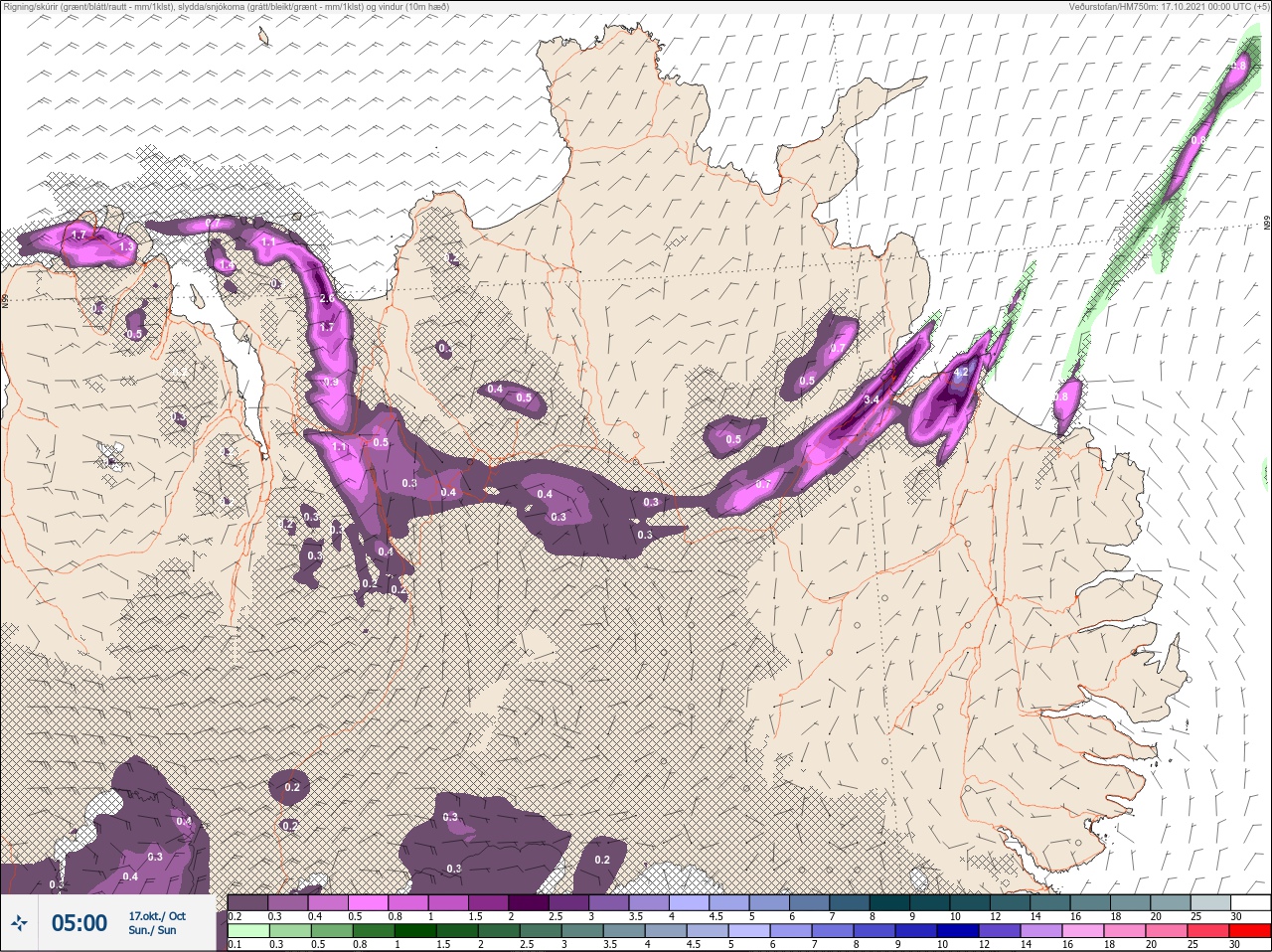Click the 05:00 forecast time display
This screenshot has width=1272, height=952.
(79, 923)
